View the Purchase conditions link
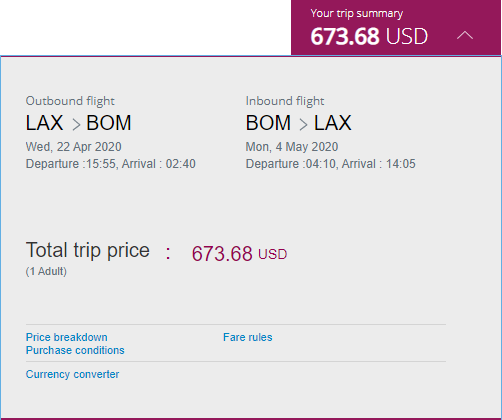This screenshot has width=502, height=420. tap(75, 350)
